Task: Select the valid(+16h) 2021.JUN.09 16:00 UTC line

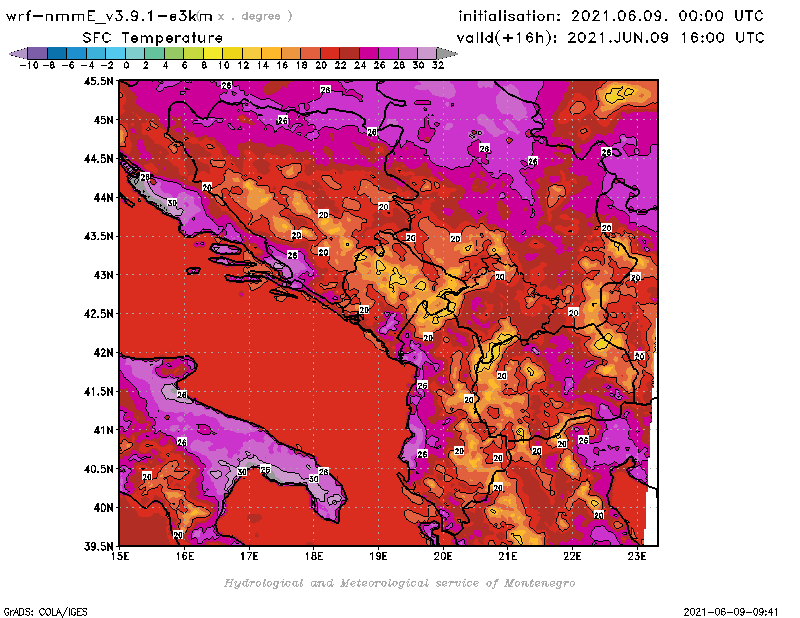Action: [x=610, y=37]
